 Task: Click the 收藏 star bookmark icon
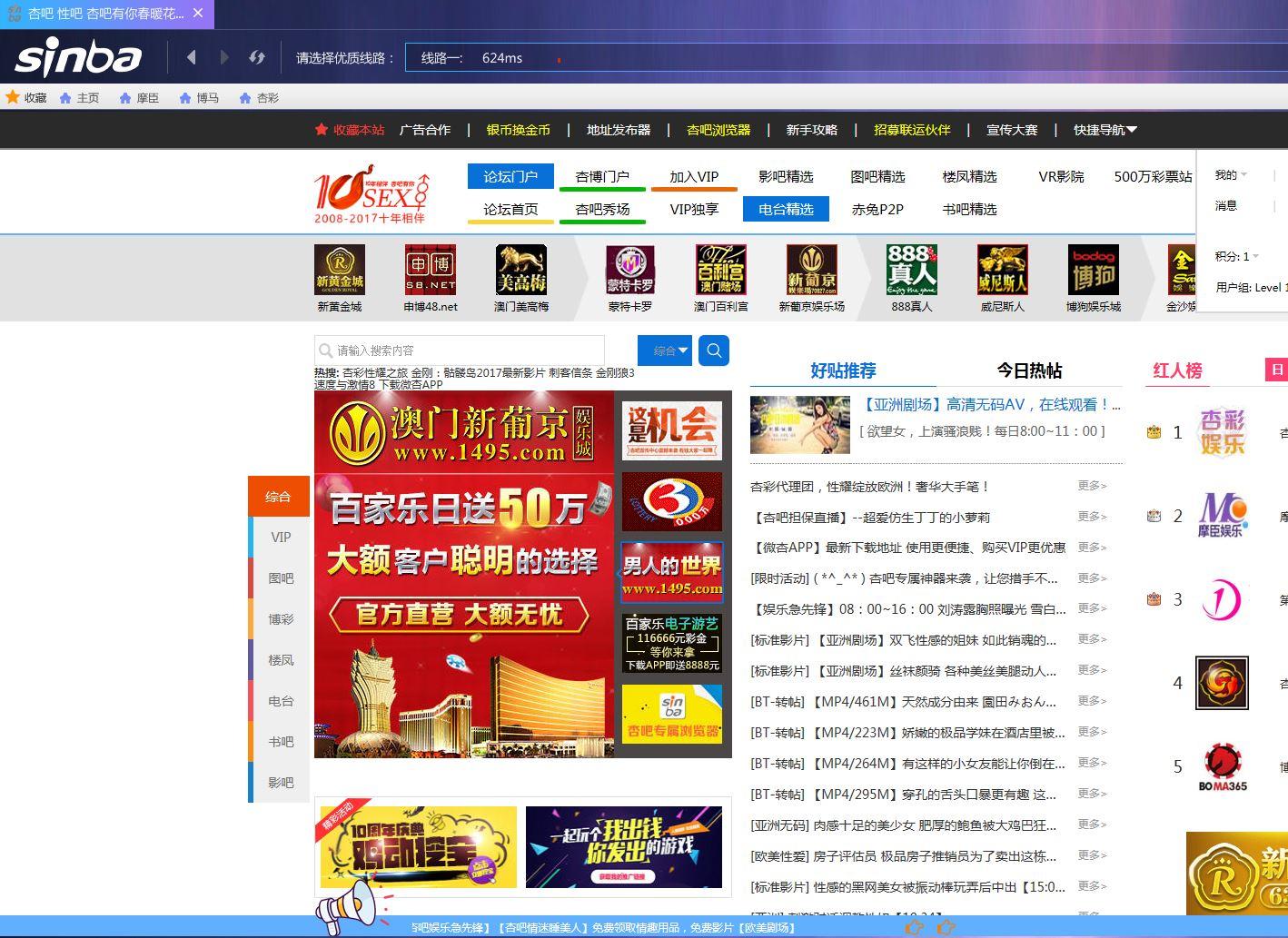pyautogui.click(x=14, y=97)
